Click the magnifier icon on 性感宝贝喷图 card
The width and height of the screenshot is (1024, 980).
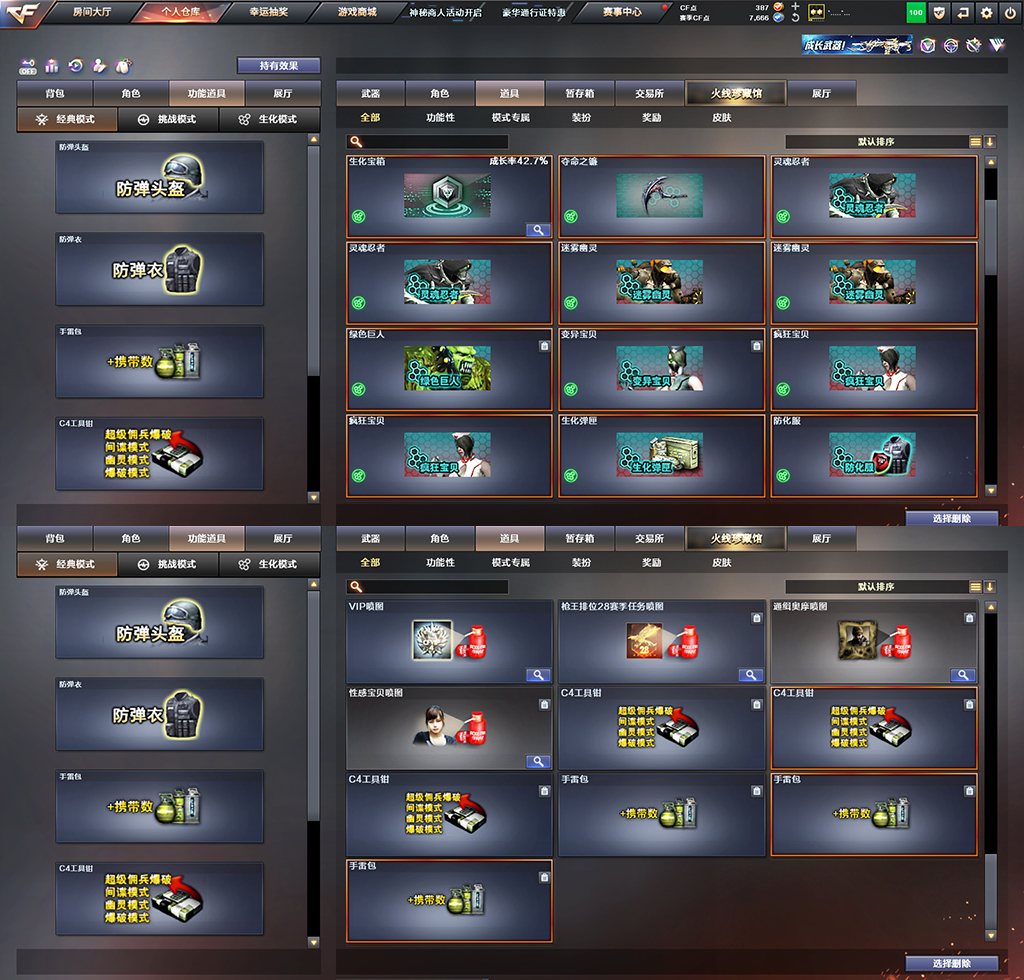click(538, 761)
